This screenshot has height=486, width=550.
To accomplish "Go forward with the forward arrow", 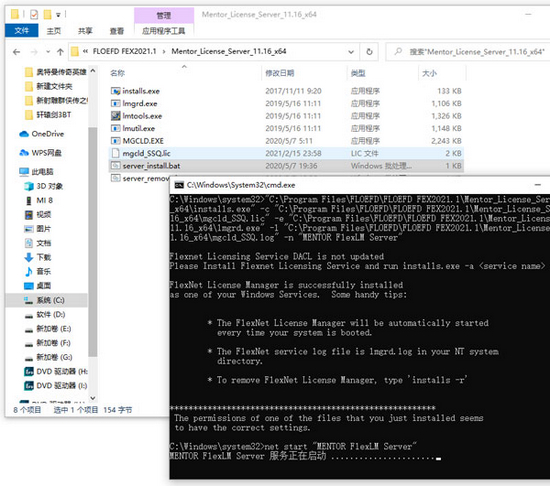I will (x=34, y=52).
